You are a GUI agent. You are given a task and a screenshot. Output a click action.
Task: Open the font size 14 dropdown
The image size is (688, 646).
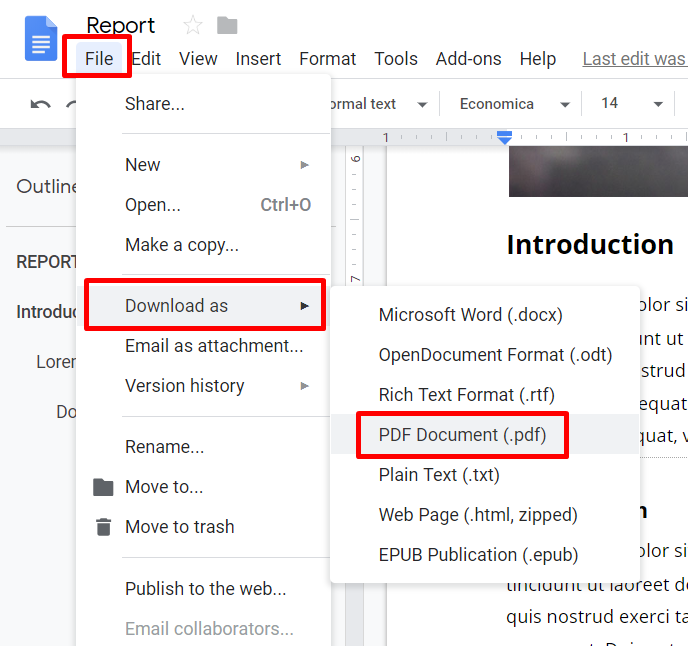631,104
